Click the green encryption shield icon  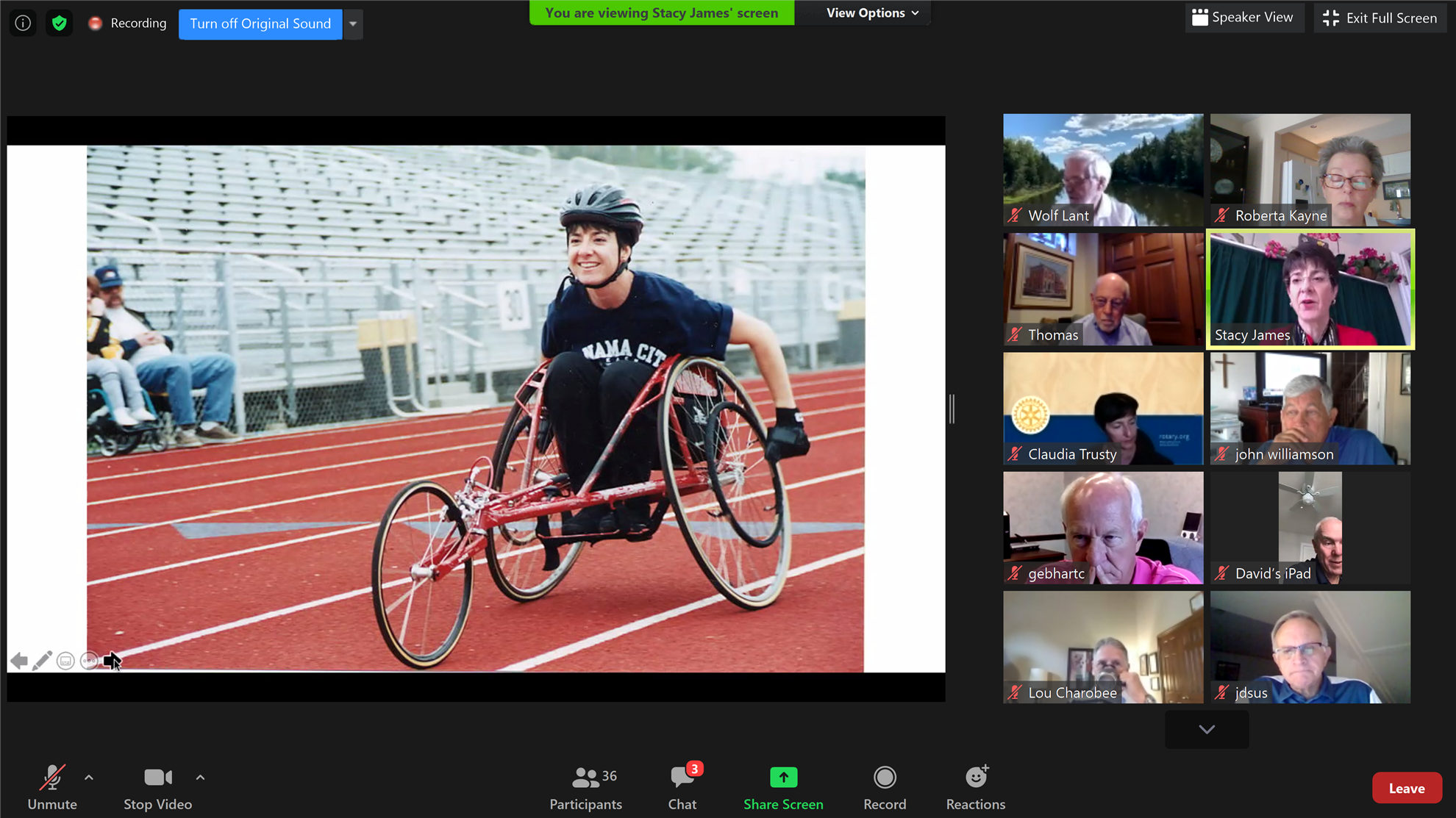click(x=60, y=23)
